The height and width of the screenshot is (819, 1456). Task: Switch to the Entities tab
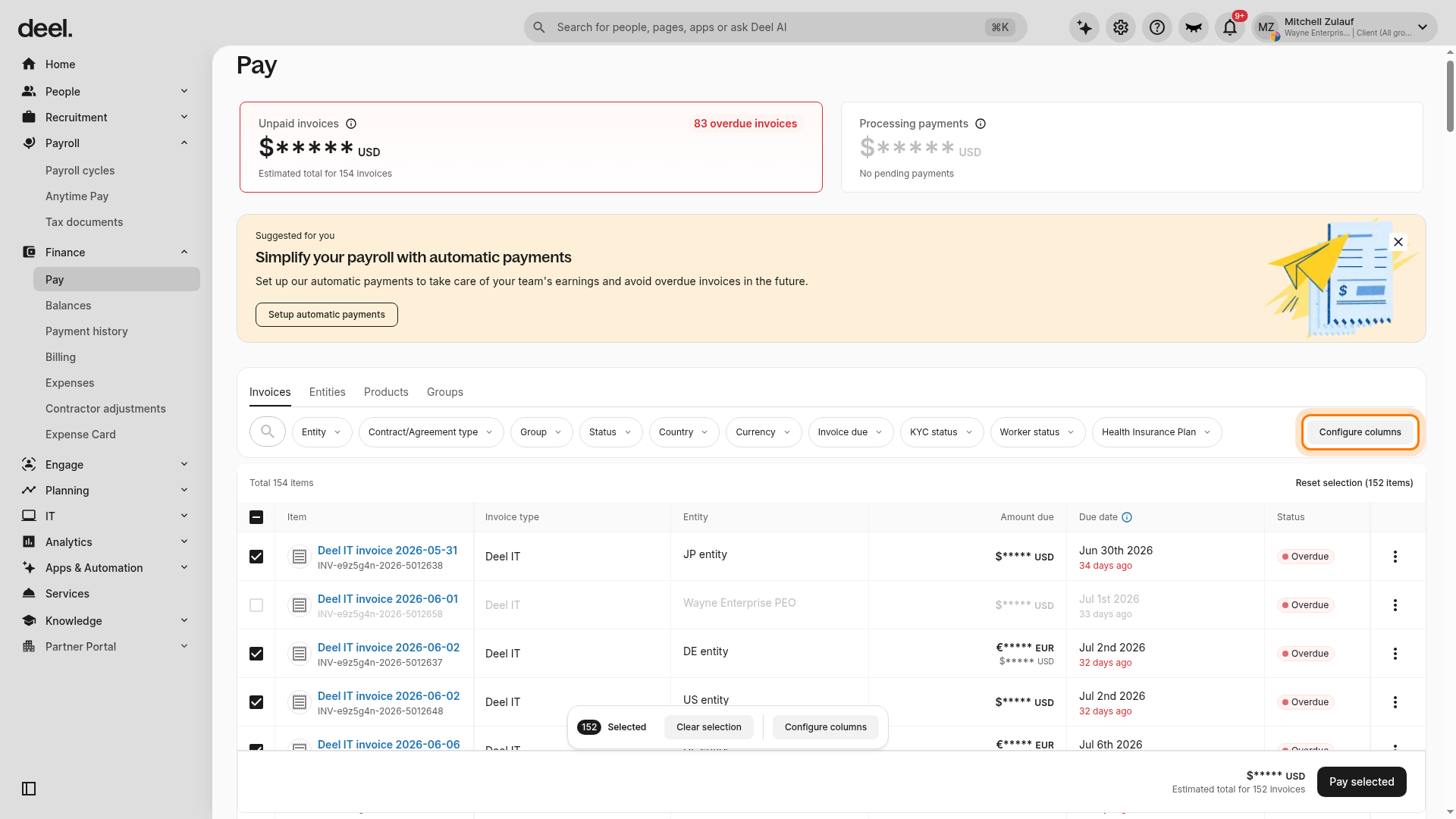click(327, 392)
